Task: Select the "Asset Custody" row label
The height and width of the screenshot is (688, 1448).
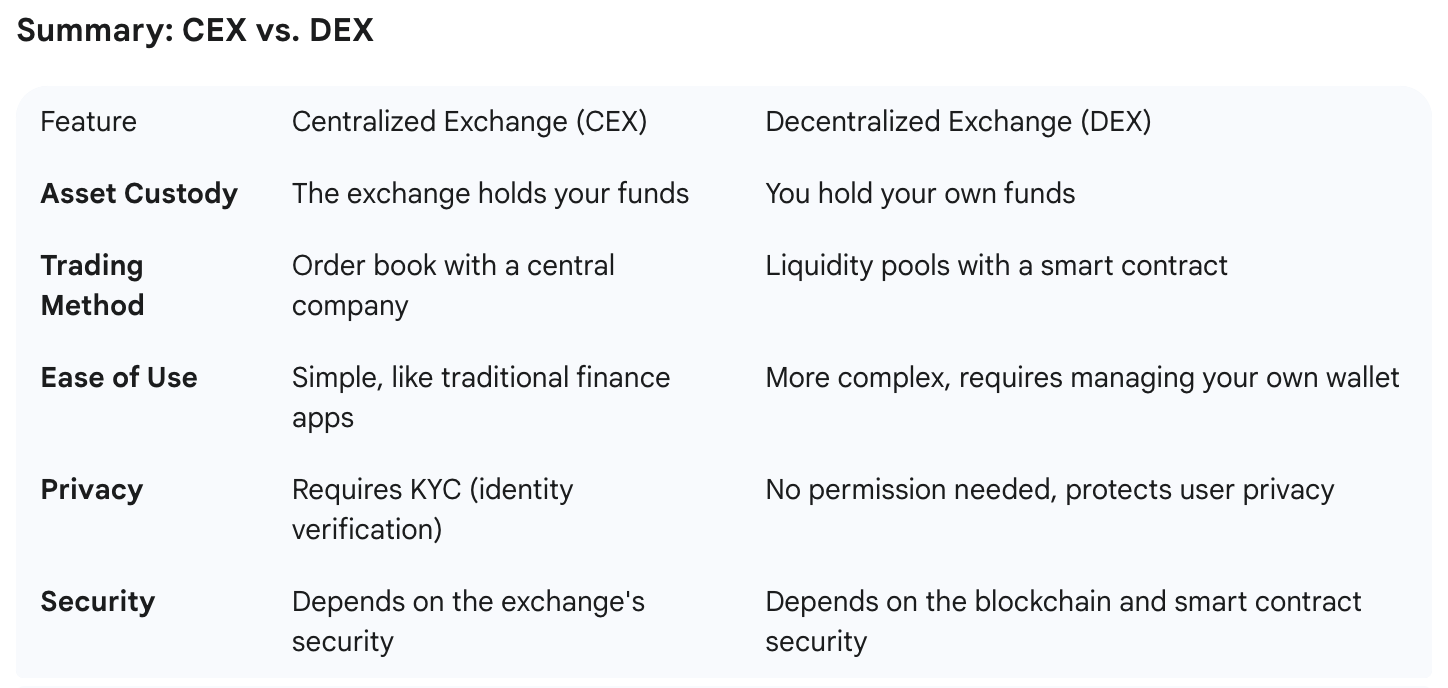Action: click(139, 194)
